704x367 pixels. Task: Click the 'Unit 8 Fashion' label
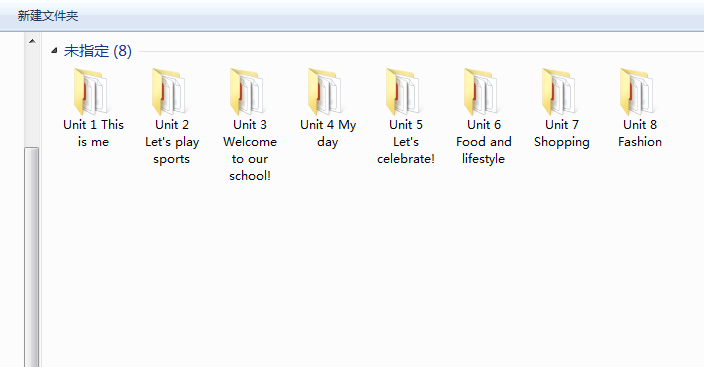coord(640,133)
